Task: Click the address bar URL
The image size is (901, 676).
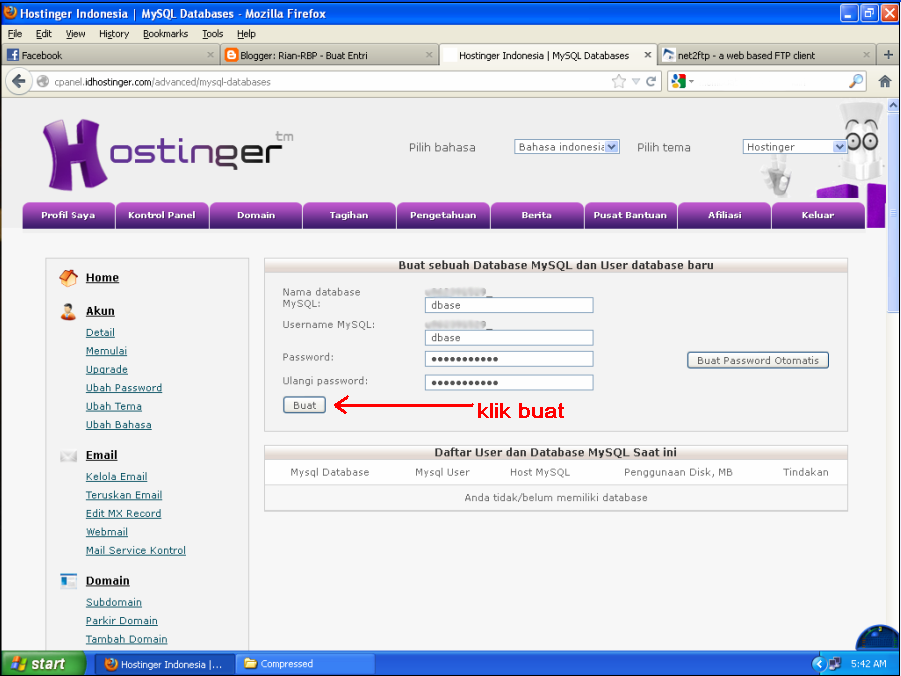Action: (x=163, y=82)
